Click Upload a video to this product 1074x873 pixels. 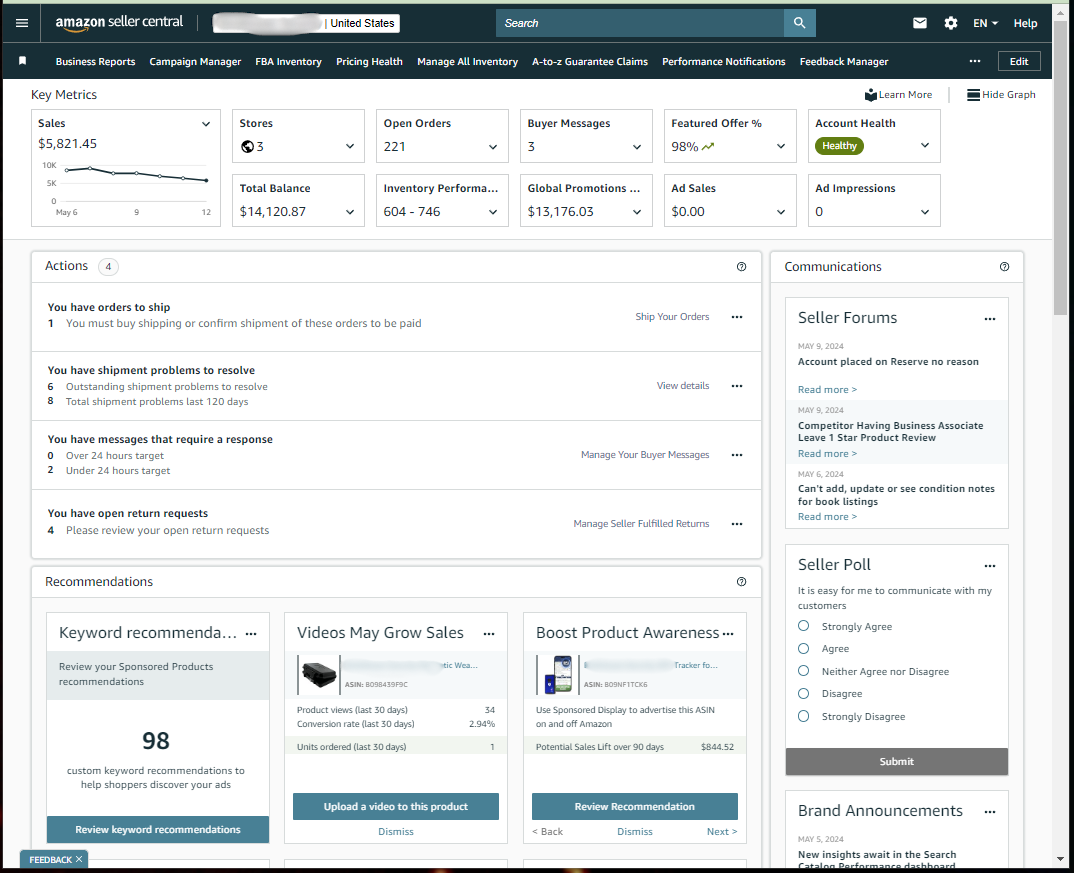click(x=396, y=807)
